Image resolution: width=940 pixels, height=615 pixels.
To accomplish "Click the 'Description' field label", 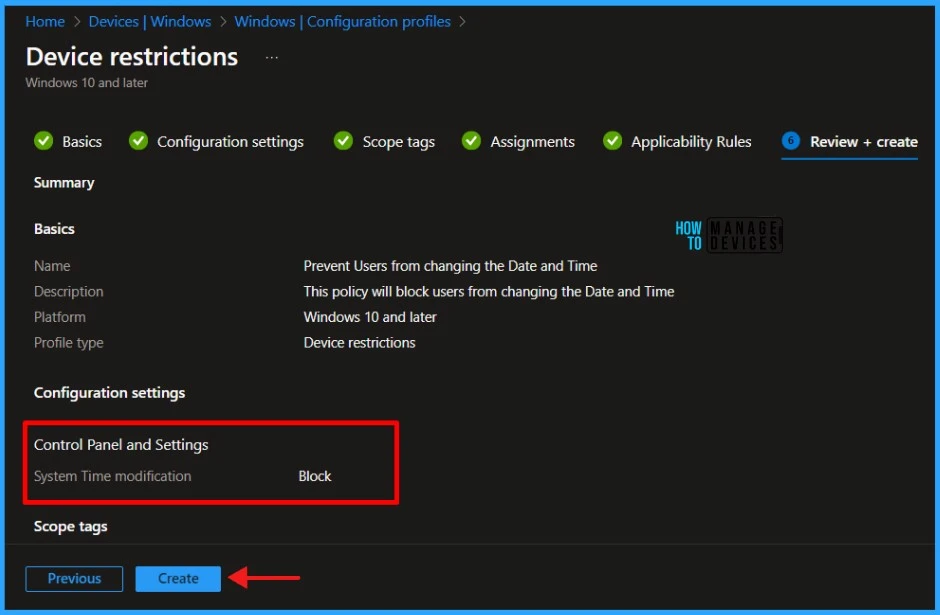I will [68, 291].
